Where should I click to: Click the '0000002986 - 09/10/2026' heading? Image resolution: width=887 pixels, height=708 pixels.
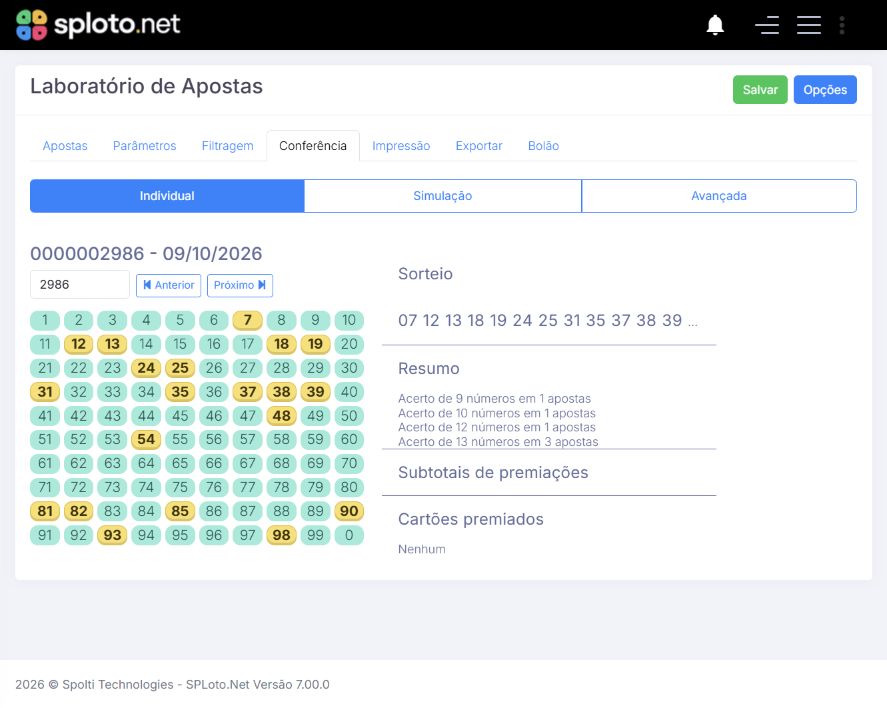[x=146, y=253]
